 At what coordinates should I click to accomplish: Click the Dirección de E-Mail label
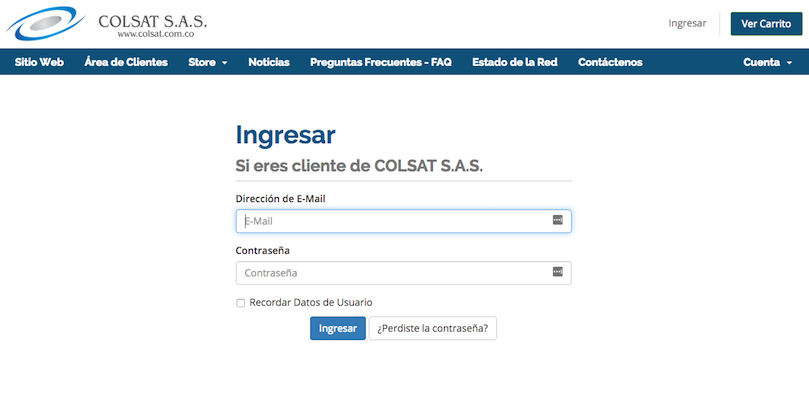pyautogui.click(x=281, y=199)
